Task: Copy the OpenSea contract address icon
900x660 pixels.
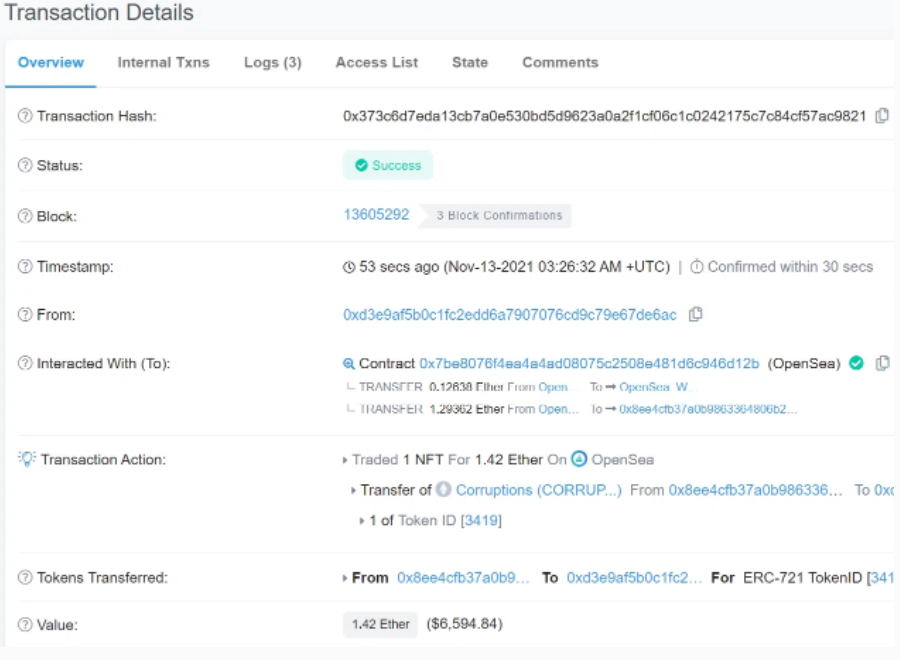Action: 882,363
